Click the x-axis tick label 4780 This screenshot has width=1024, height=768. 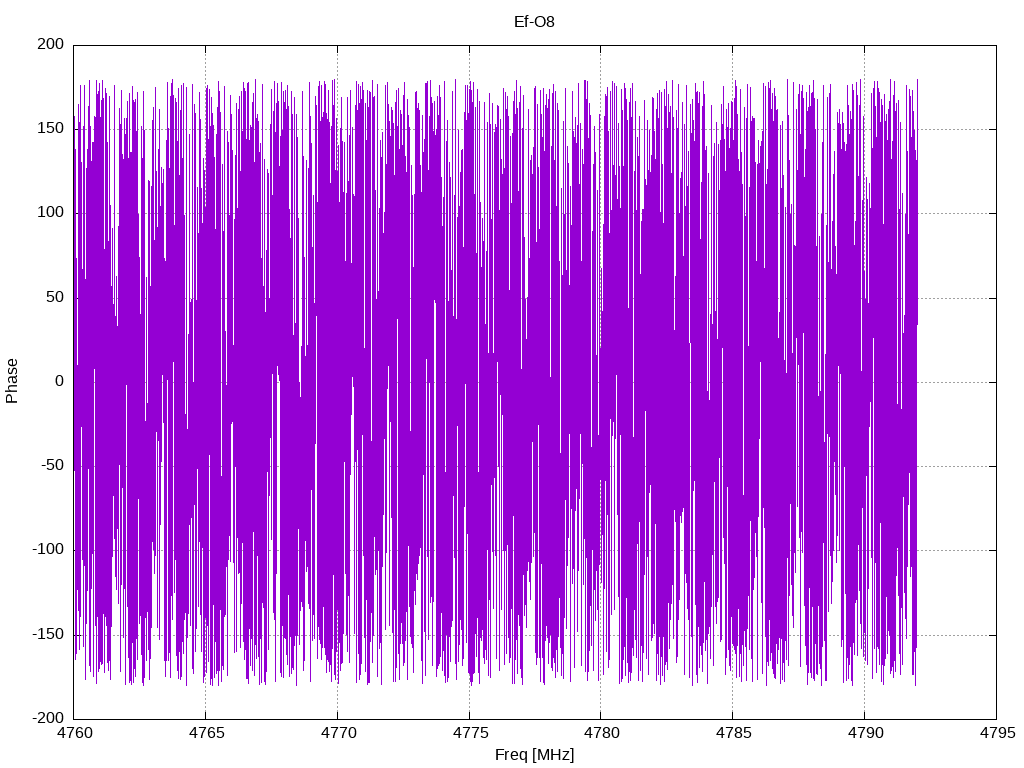[601, 733]
